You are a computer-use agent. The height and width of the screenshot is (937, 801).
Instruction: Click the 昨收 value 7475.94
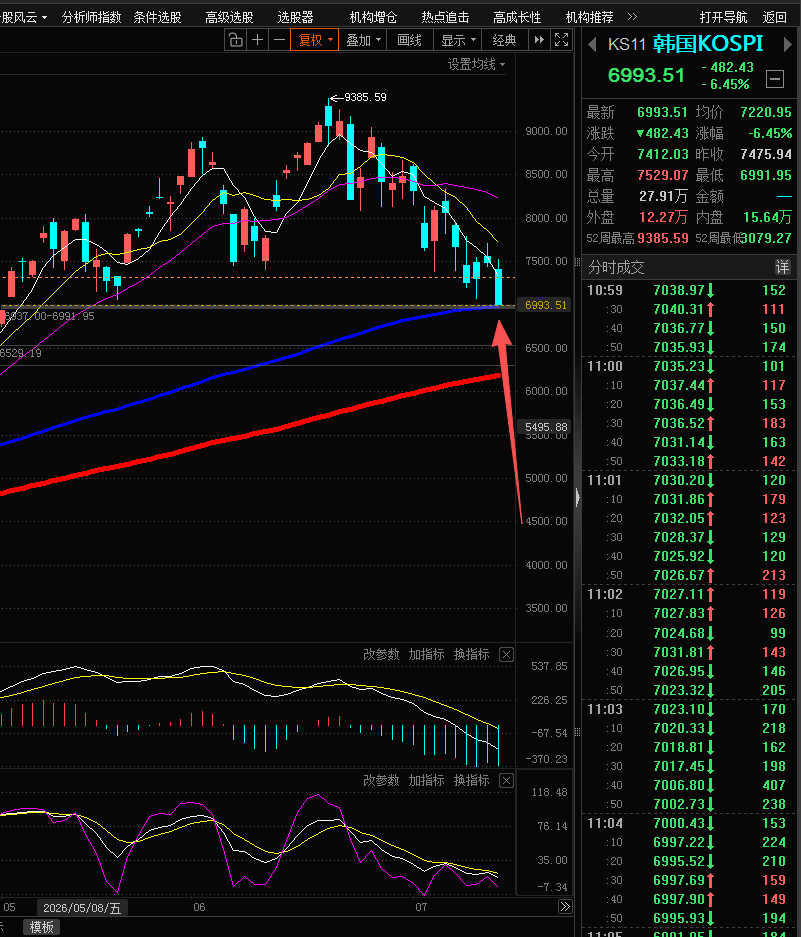pyautogui.click(x=766, y=154)
